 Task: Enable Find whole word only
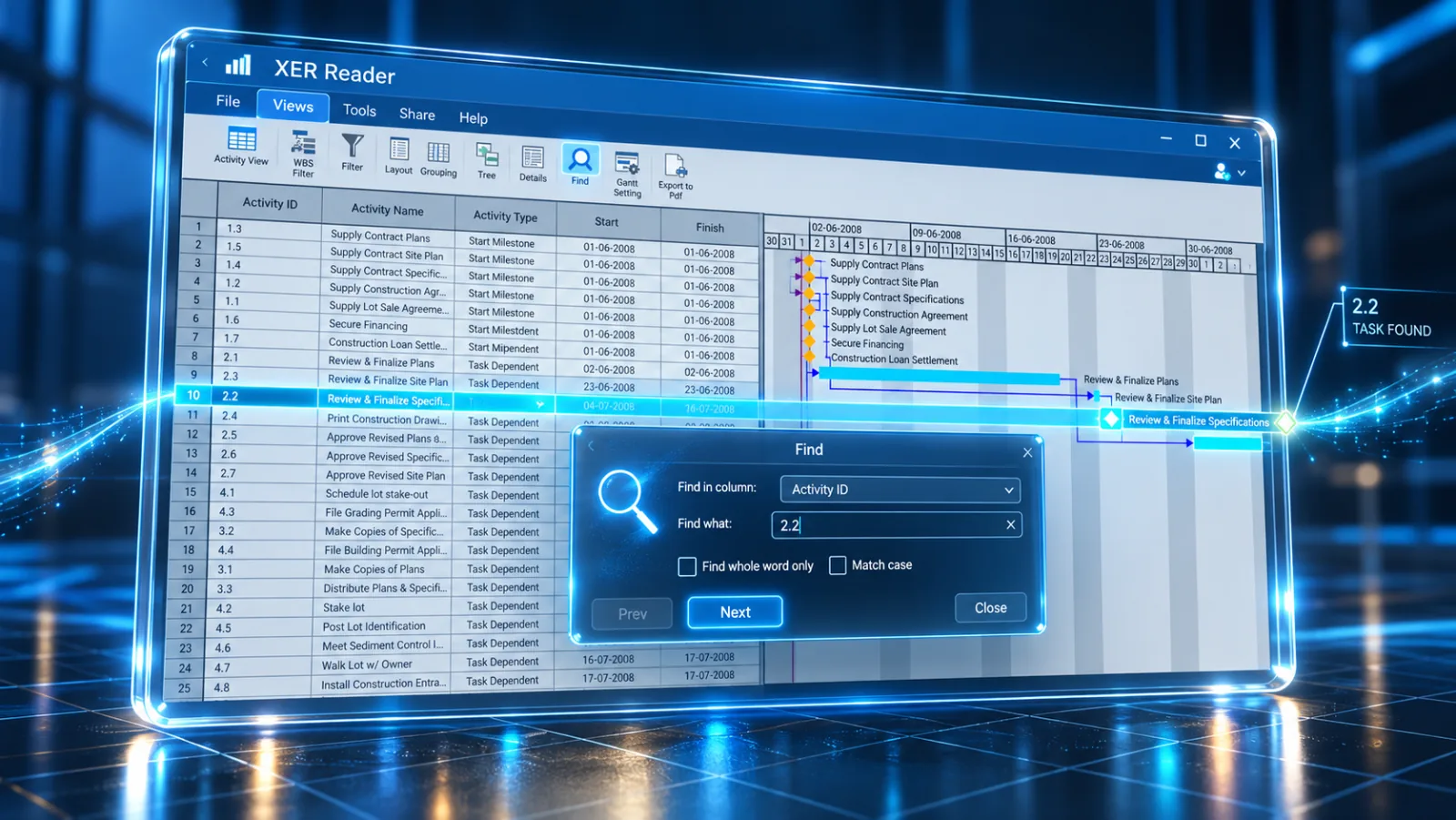(687, 567)
